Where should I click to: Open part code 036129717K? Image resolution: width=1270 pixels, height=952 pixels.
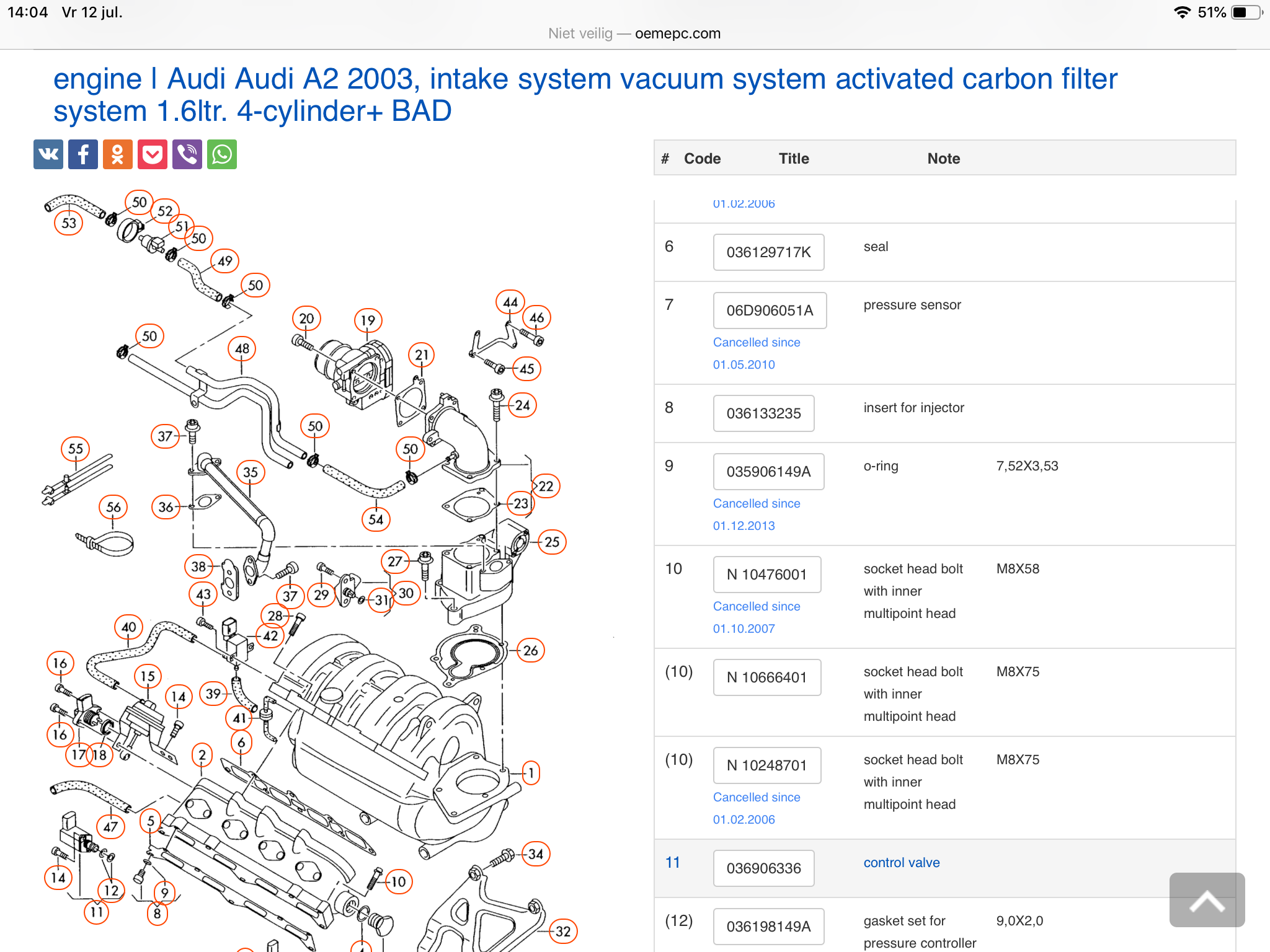click(x=768, y=252)
